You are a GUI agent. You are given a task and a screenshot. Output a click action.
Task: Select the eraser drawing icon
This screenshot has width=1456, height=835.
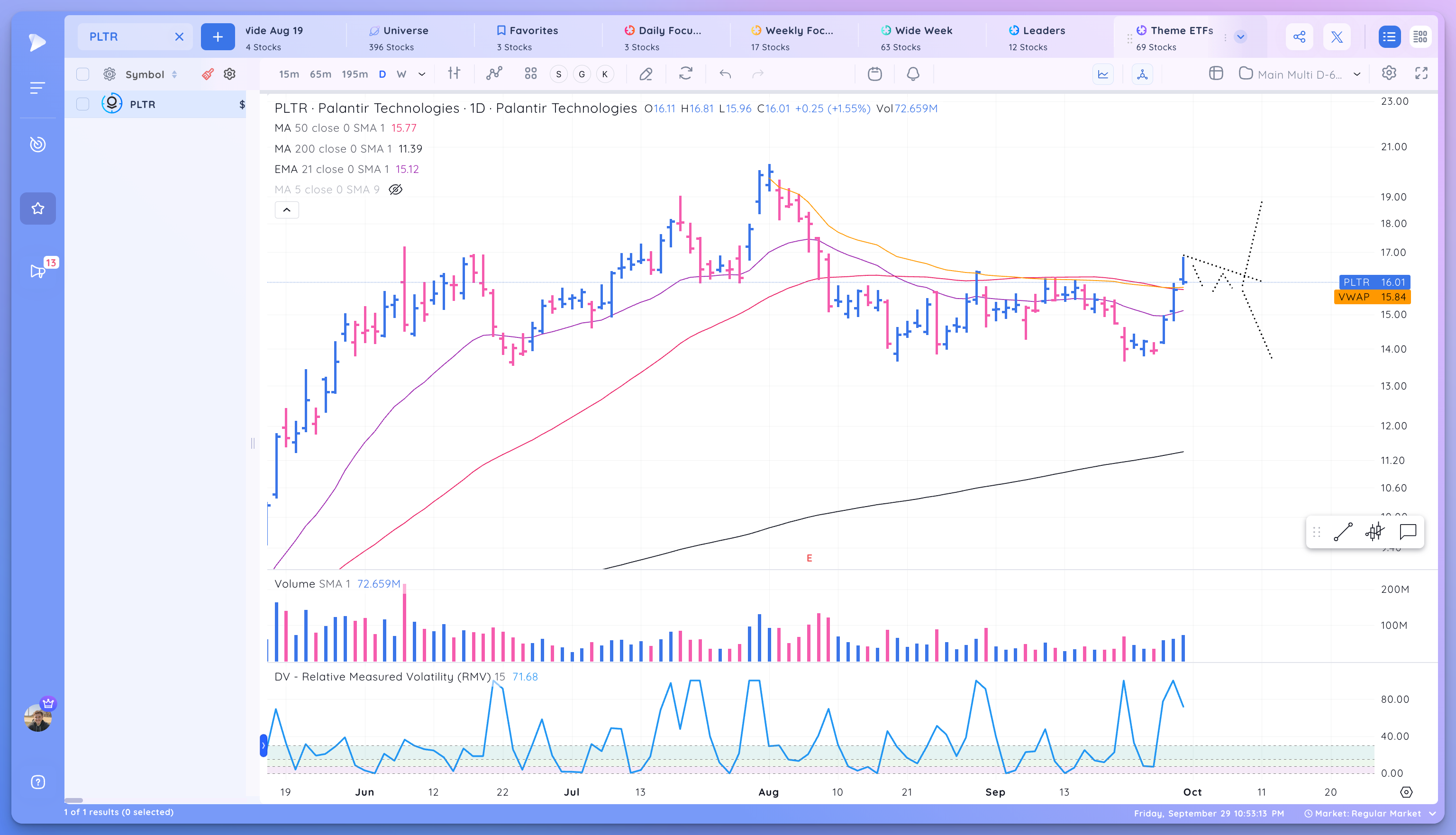[646, 74]
